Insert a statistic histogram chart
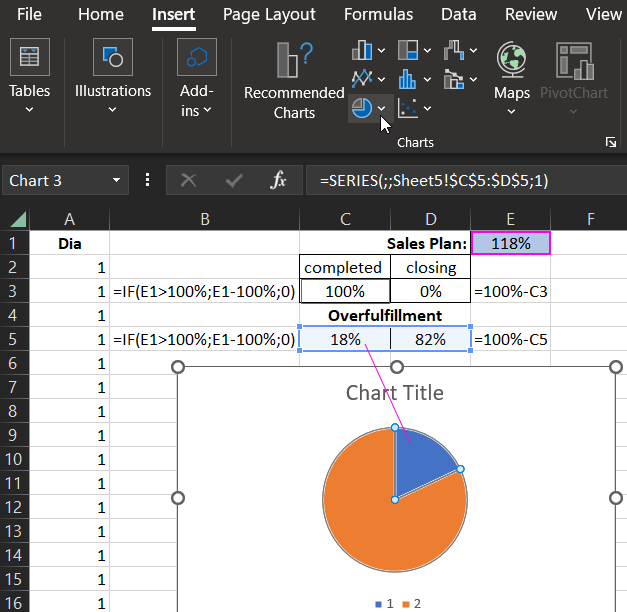The image size is (627, 612). pos(408,78)
